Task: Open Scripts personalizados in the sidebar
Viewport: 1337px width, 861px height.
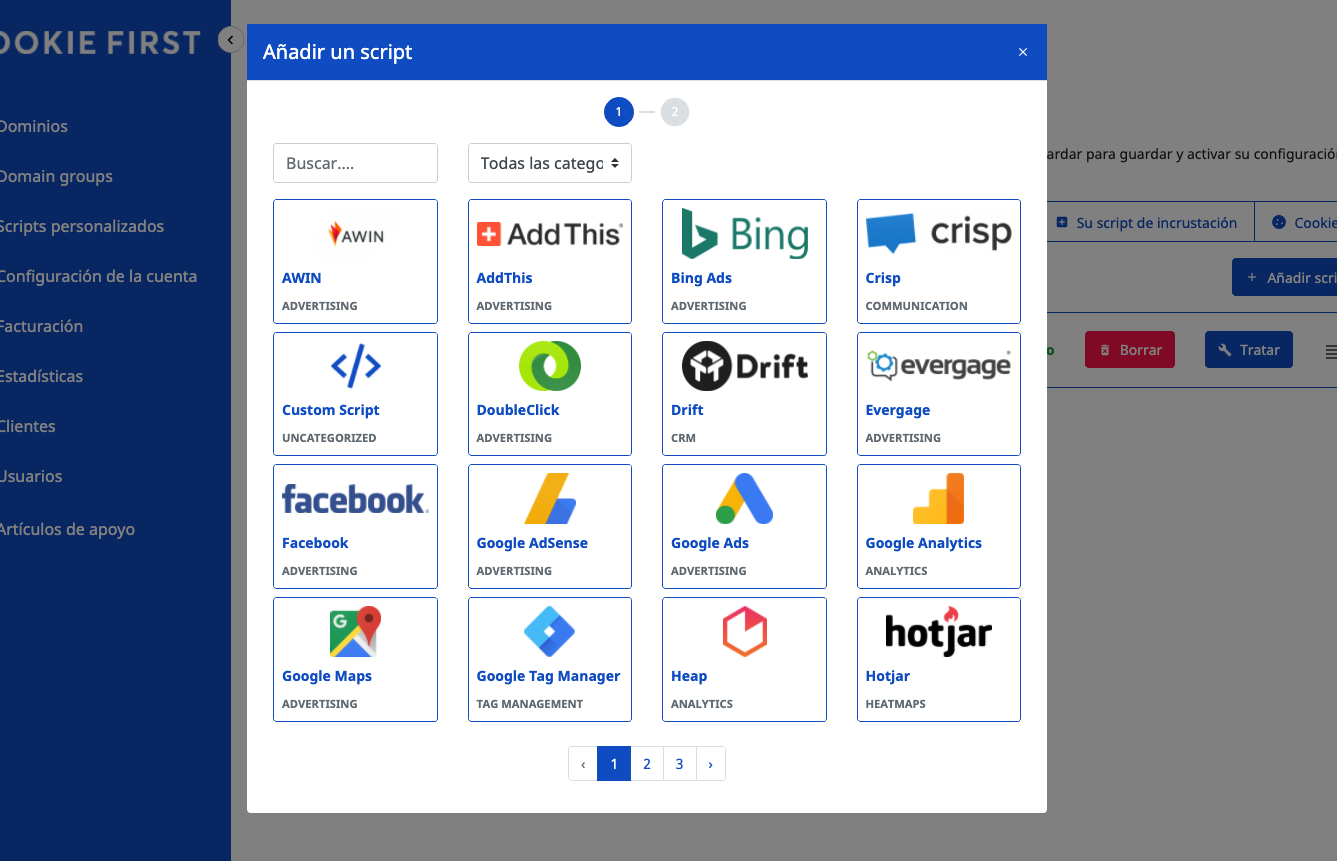Action: pyautogui.click(x=81, y=226)
